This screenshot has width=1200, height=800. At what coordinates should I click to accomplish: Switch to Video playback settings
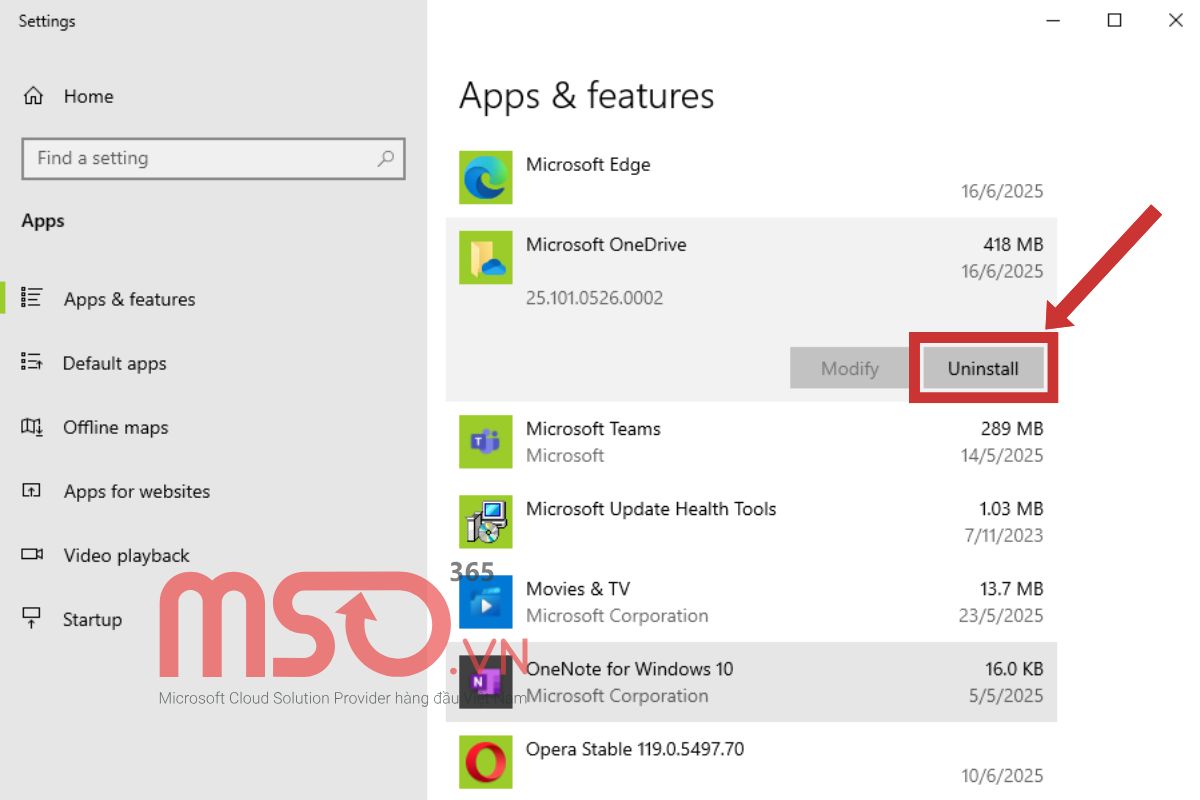click(x=126, y=555)
